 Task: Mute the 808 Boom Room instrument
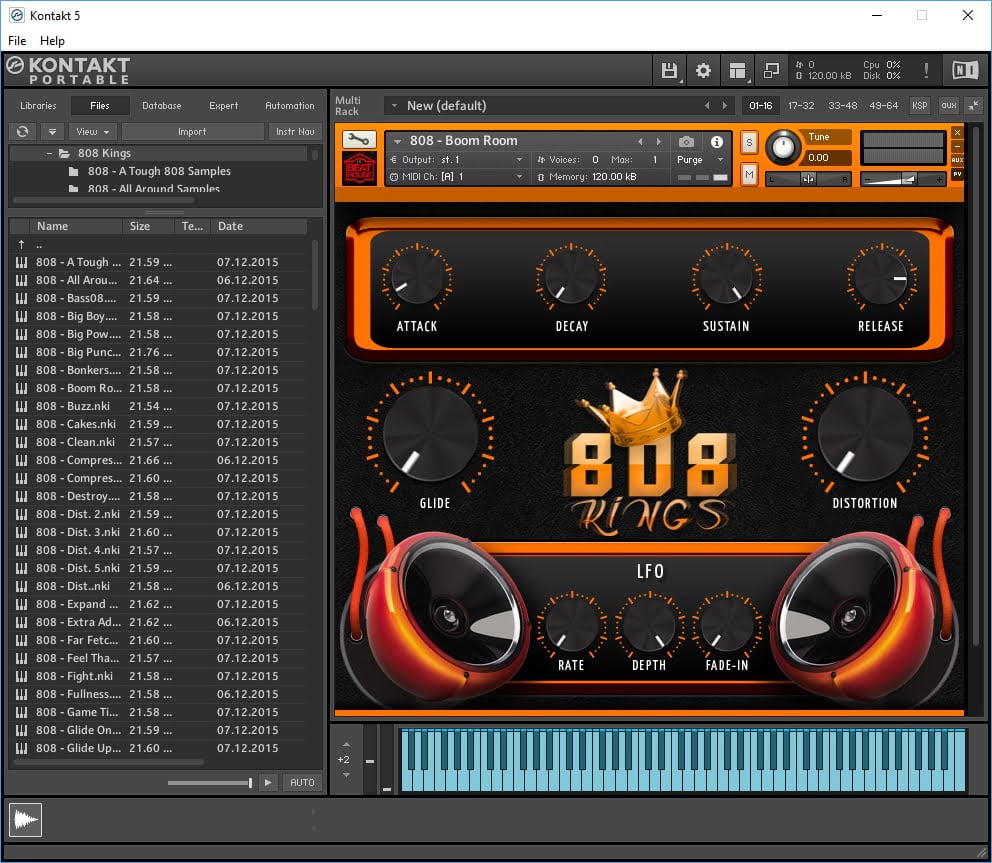coord(749,175)
